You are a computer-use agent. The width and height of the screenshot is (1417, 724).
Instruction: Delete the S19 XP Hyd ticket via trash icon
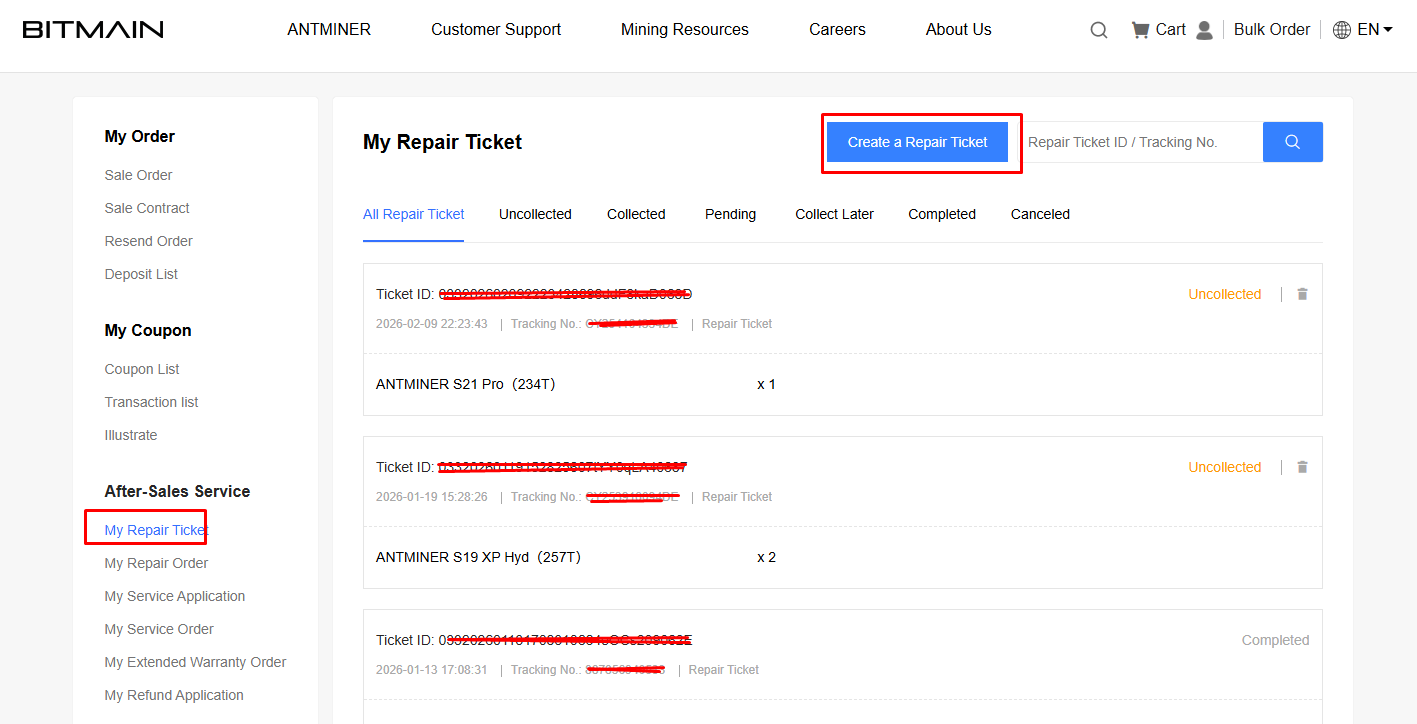(x=1301, y=467)
